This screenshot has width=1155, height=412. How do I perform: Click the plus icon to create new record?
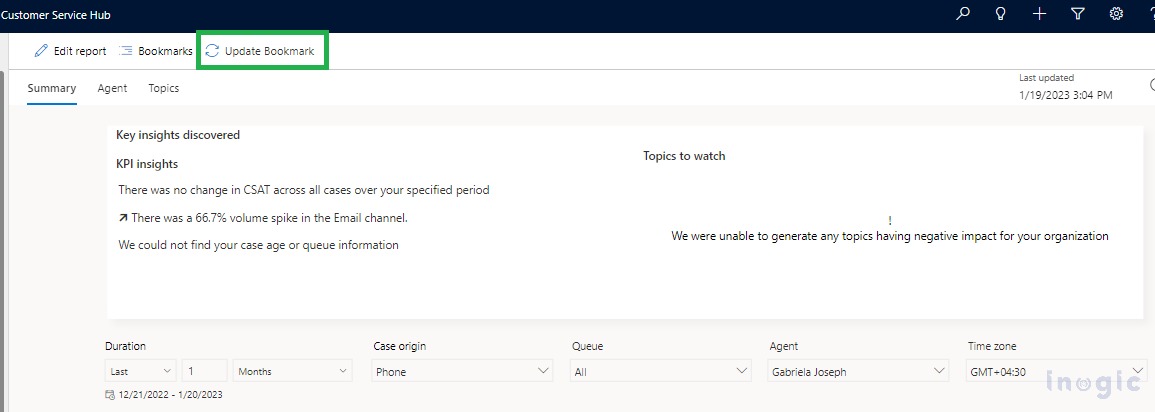(x=1039, y=14)
